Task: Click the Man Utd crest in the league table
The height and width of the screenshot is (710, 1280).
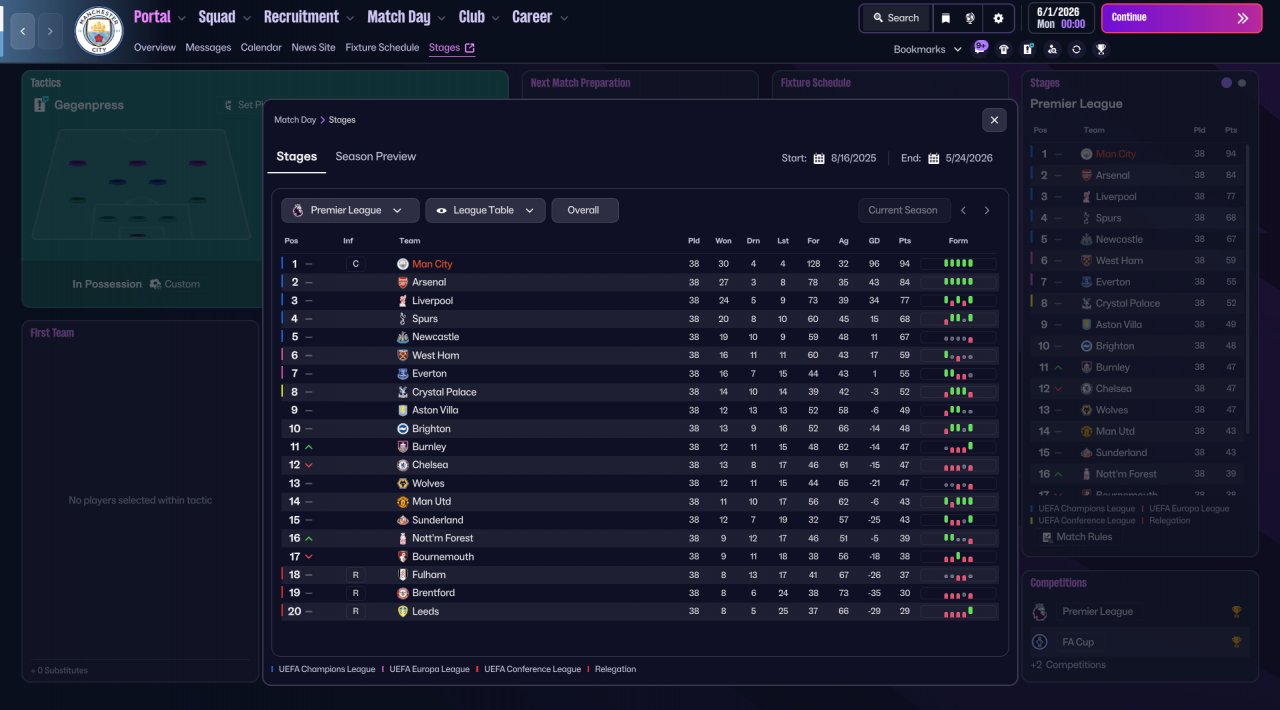Action: click(x=403, y=502)
